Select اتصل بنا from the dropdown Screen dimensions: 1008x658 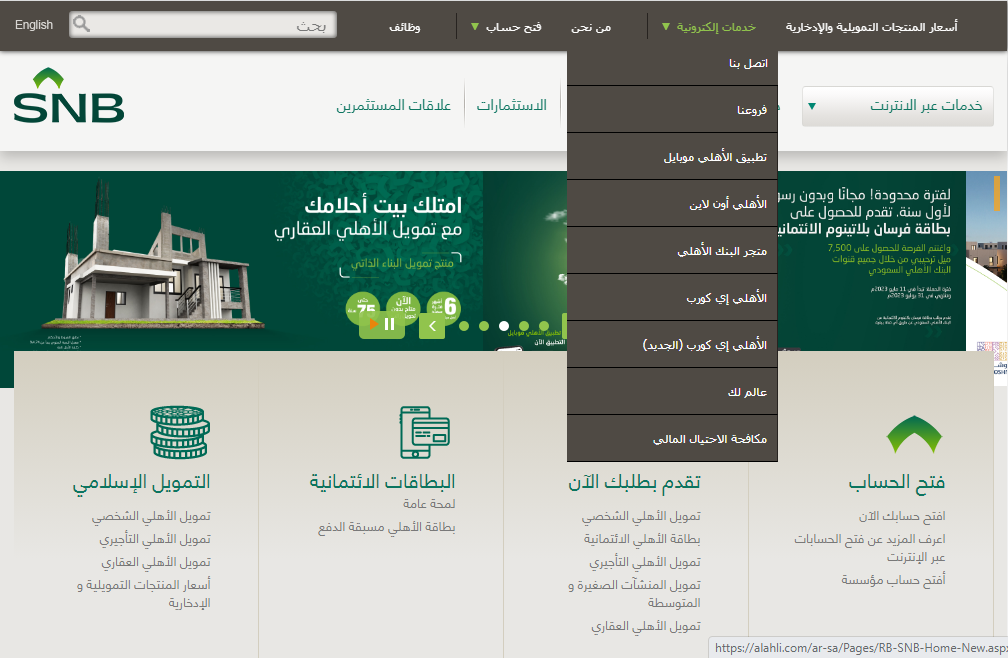pyautogui.click(x=672, y=63)
